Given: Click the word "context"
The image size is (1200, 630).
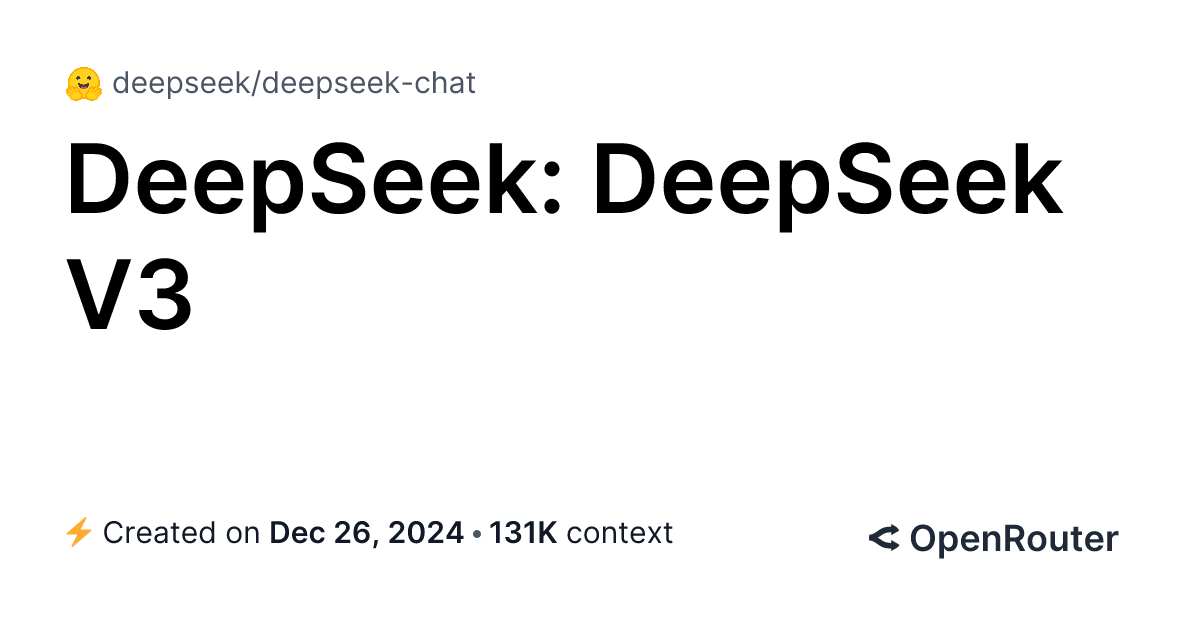Looking at the screenshot, I should point(619,533).
